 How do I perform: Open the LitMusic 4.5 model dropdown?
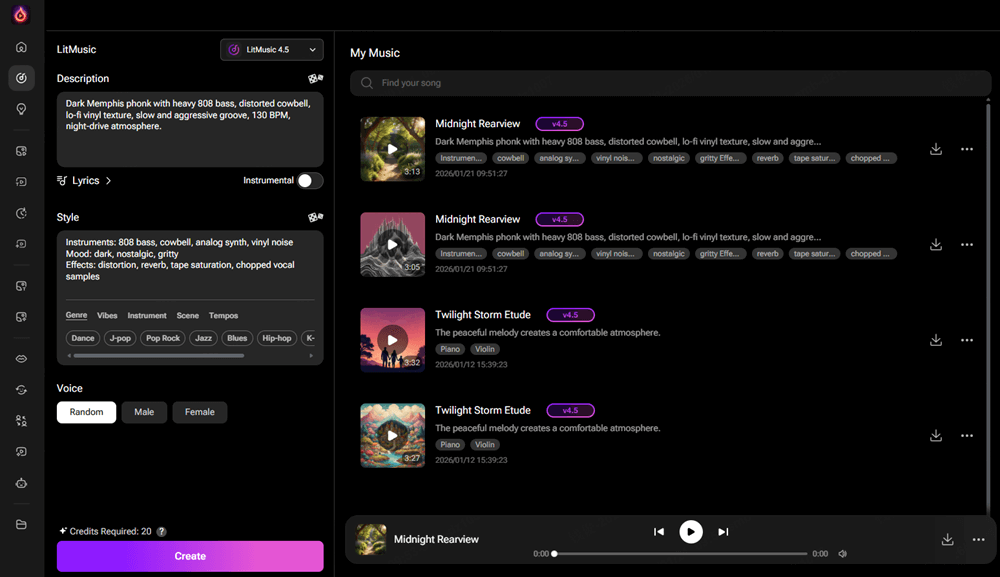[271, 49]
